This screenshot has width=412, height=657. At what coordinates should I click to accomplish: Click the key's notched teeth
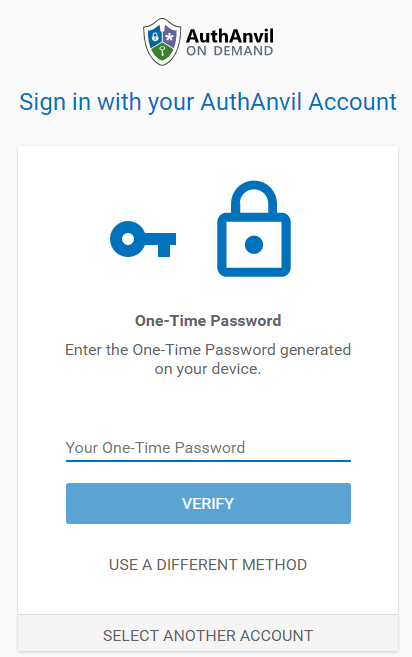(164, 251)
